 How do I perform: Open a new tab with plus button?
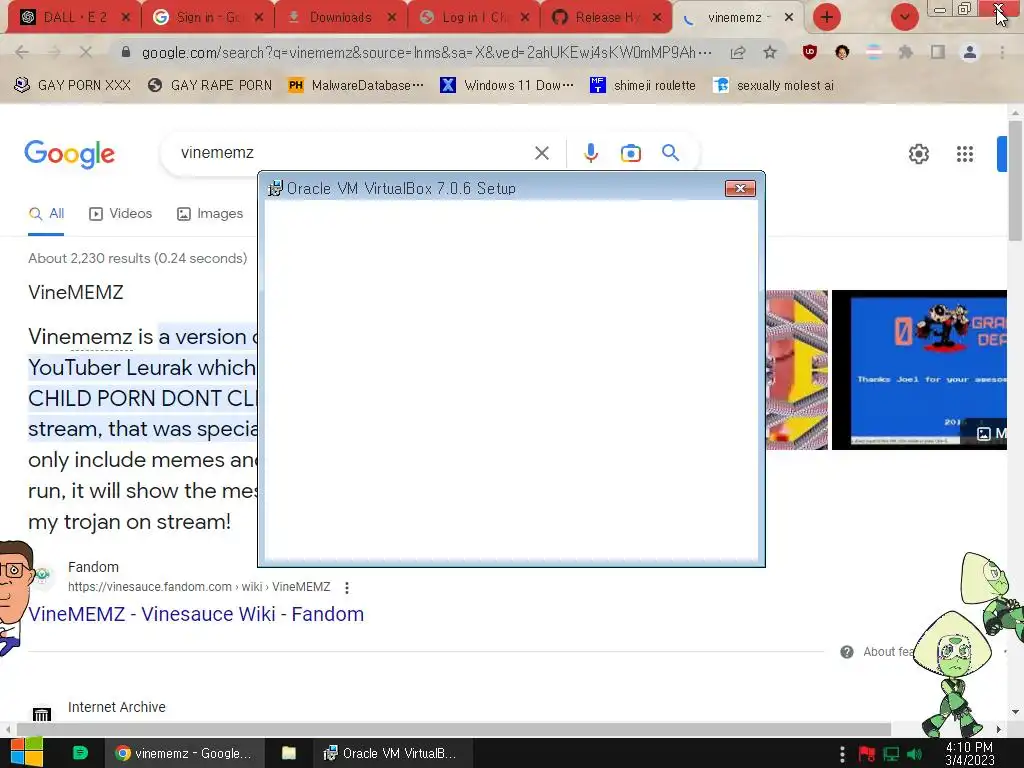coord(827,17)
